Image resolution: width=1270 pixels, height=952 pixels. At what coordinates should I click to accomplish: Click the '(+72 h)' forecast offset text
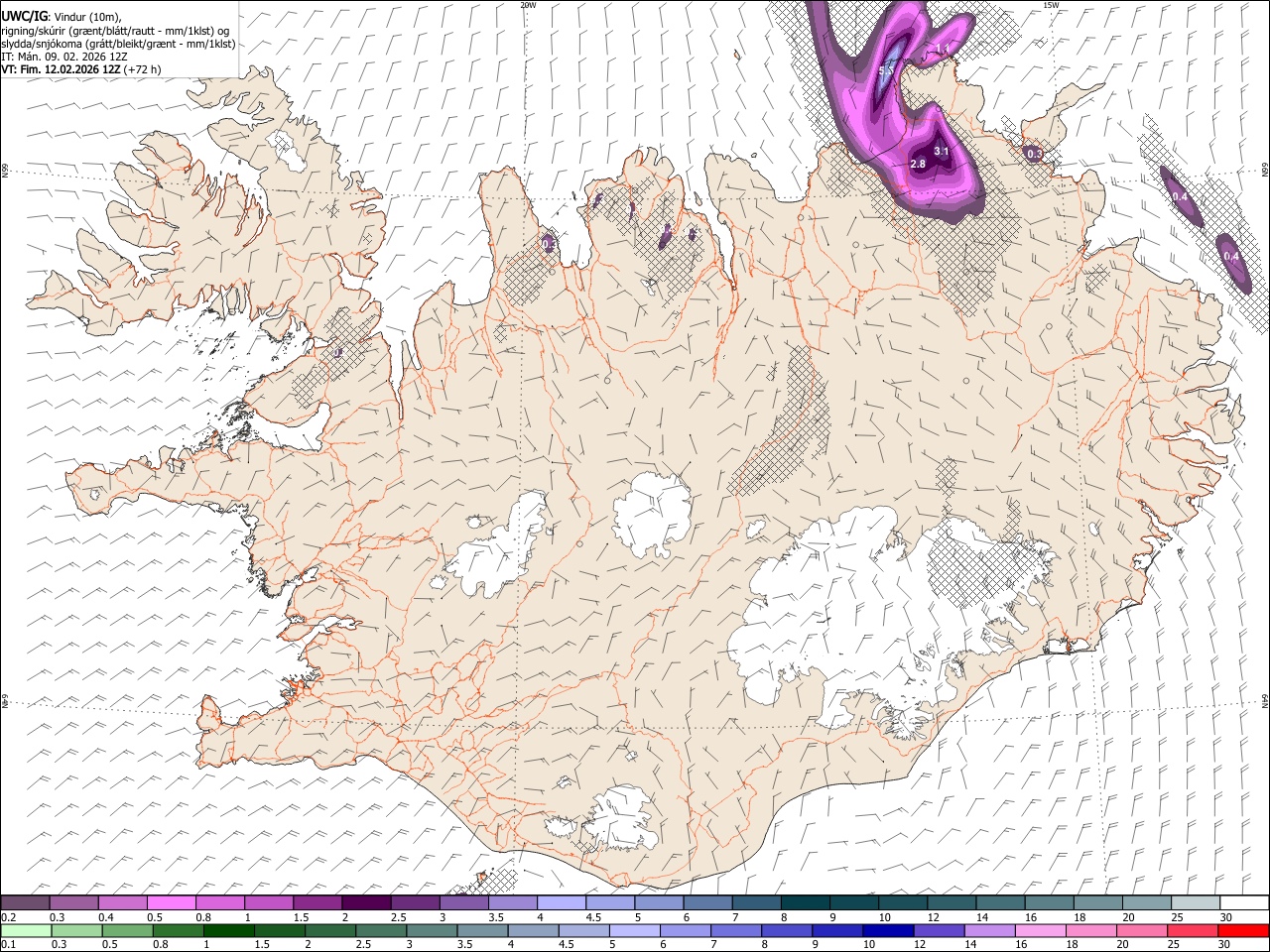click(143, 69)
